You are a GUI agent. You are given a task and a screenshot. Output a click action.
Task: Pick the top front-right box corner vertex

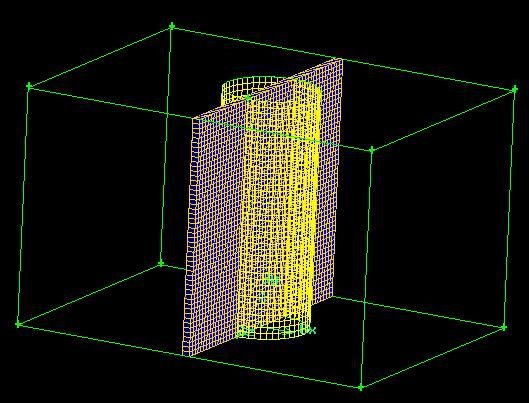point(371,150)
